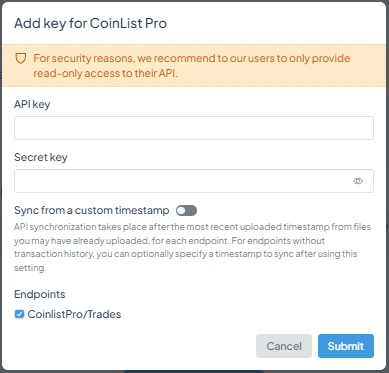Focus the API key input field
389x373 pixels.
pos(194,128)
